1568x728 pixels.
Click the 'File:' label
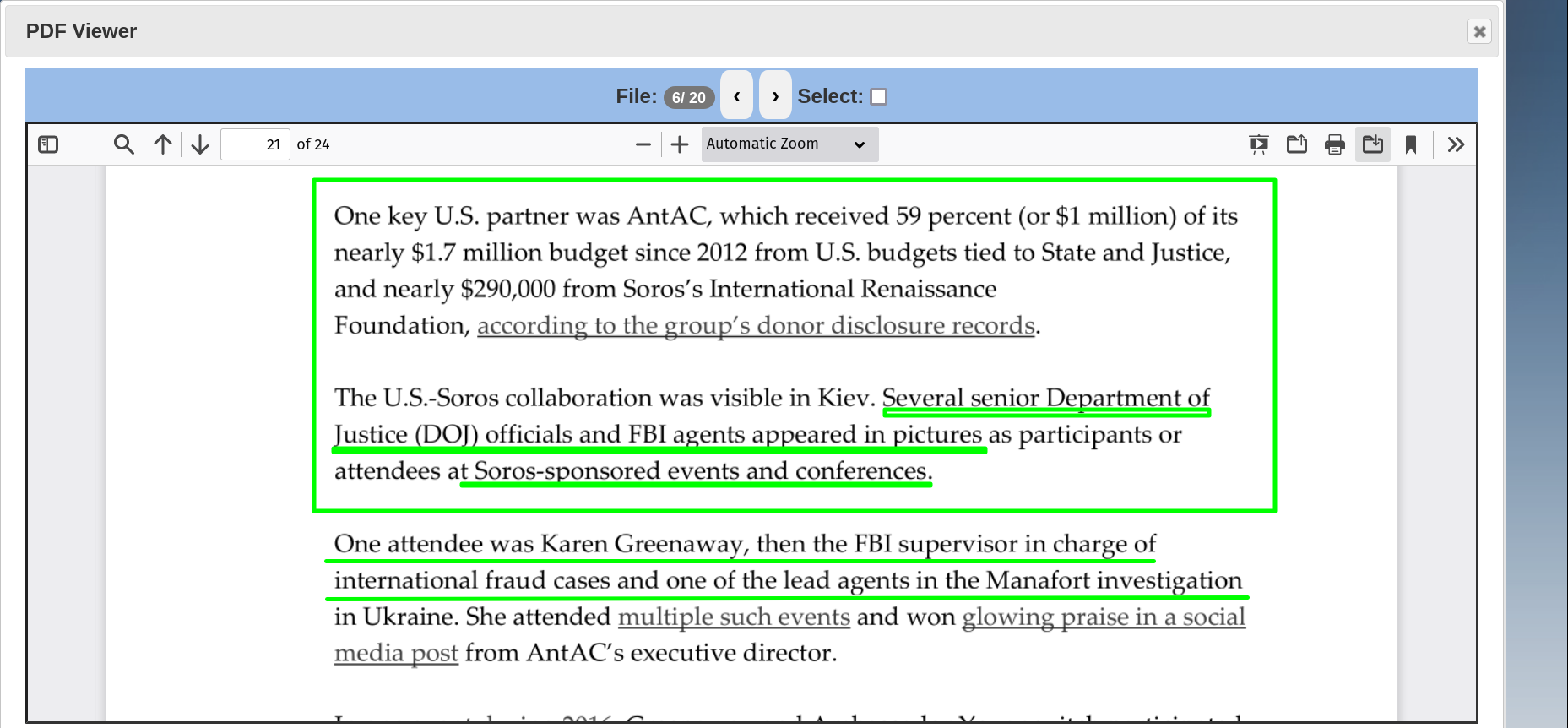(x=637, y=96)
